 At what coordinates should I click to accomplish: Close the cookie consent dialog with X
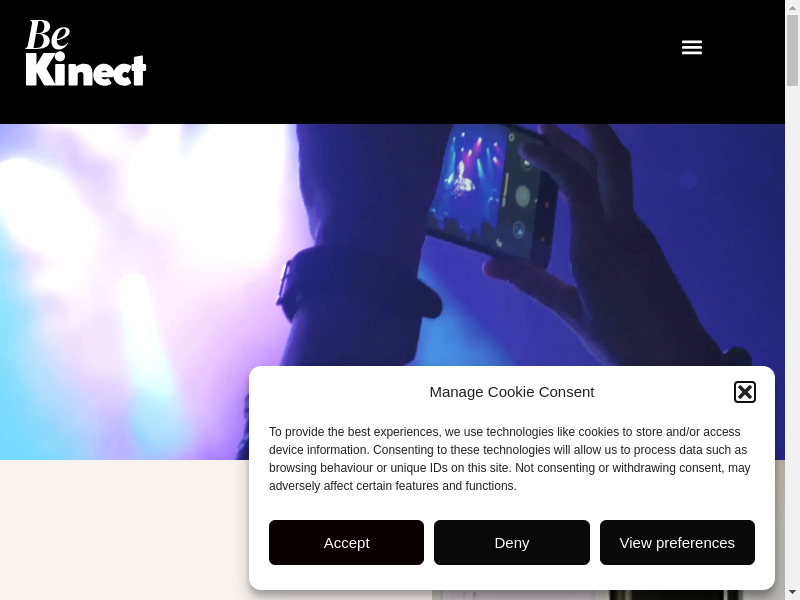pos(744,392)
